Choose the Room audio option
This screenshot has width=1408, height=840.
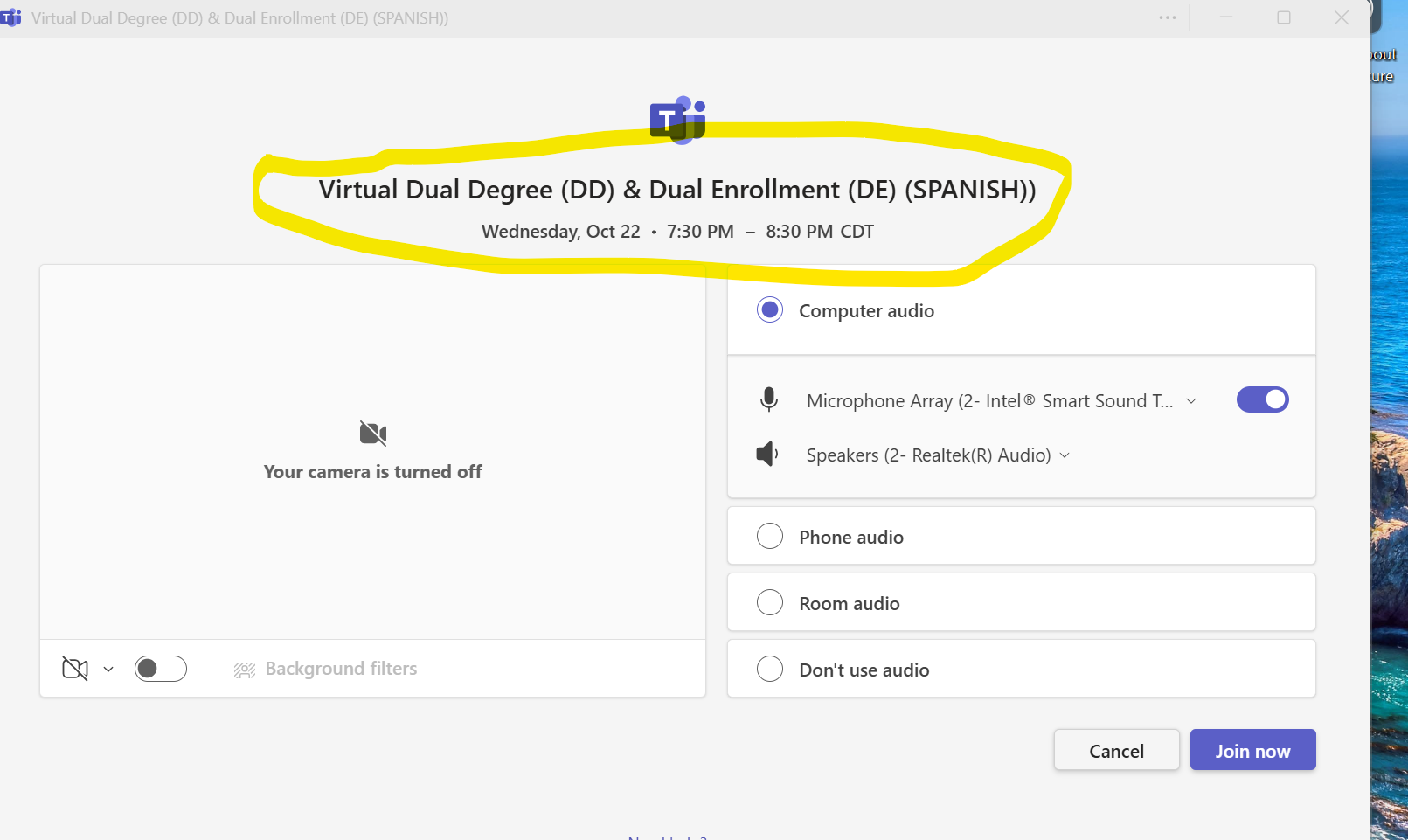[770, 602]
